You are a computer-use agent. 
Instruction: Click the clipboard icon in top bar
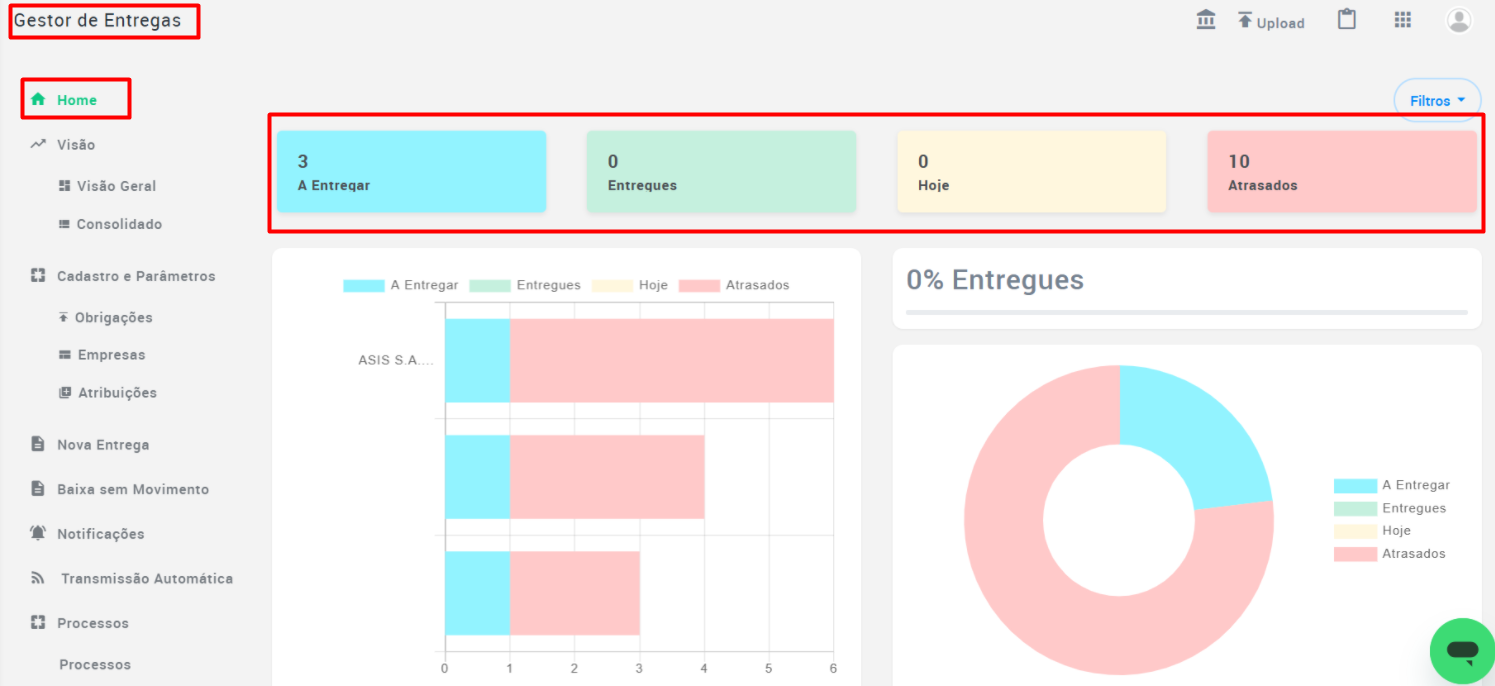1347,20
